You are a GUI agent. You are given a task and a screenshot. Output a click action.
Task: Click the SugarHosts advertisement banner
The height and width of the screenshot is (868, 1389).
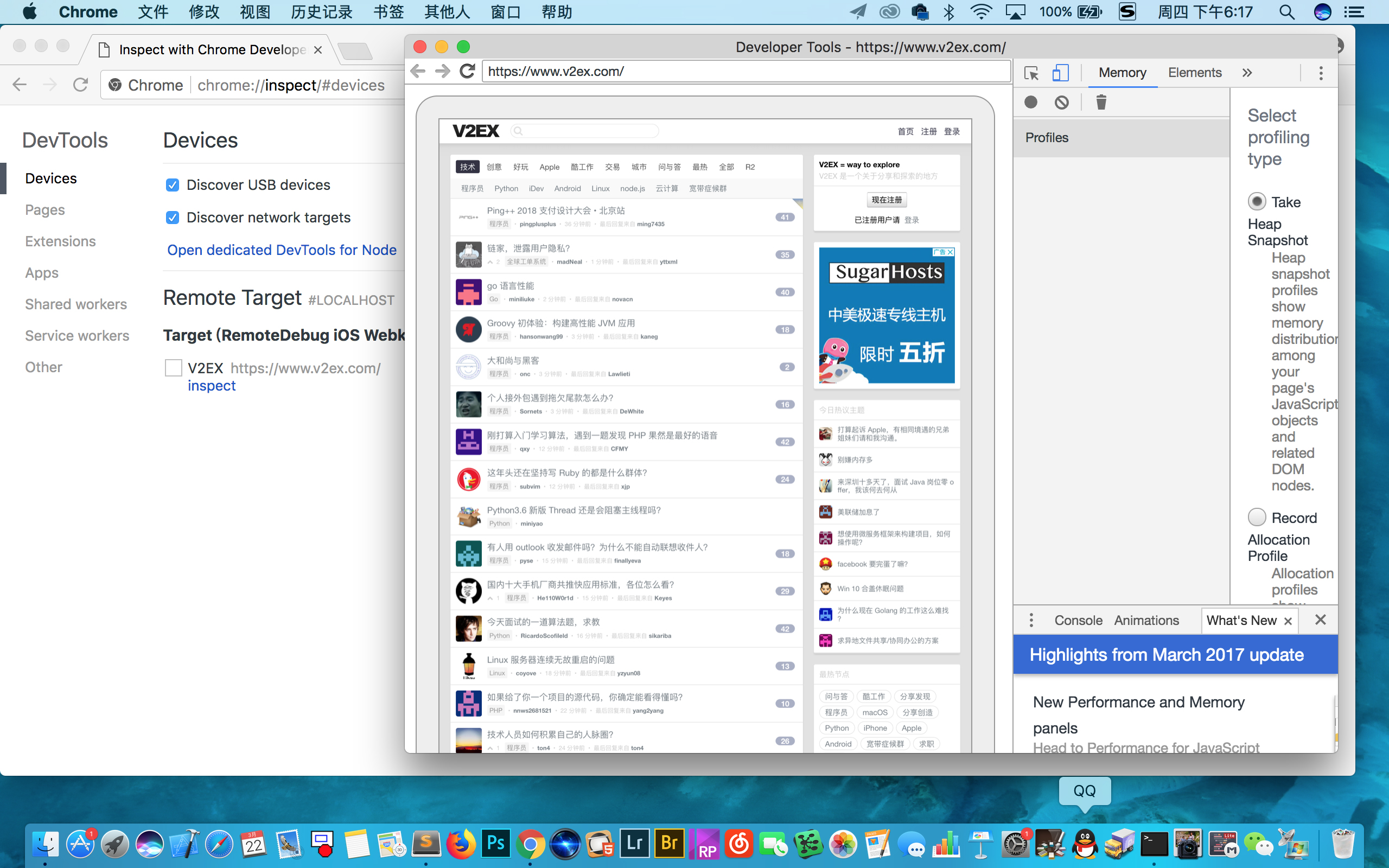(x=886, y=316)
